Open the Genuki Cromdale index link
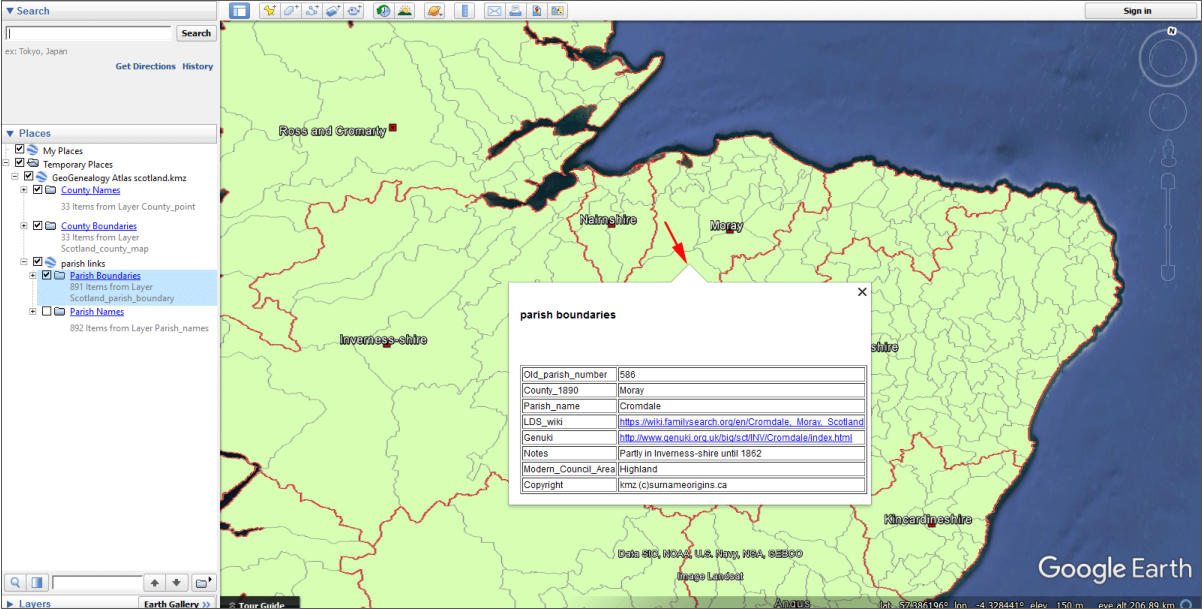Viewport: 1202px width, 609px height. coord(736,438)
